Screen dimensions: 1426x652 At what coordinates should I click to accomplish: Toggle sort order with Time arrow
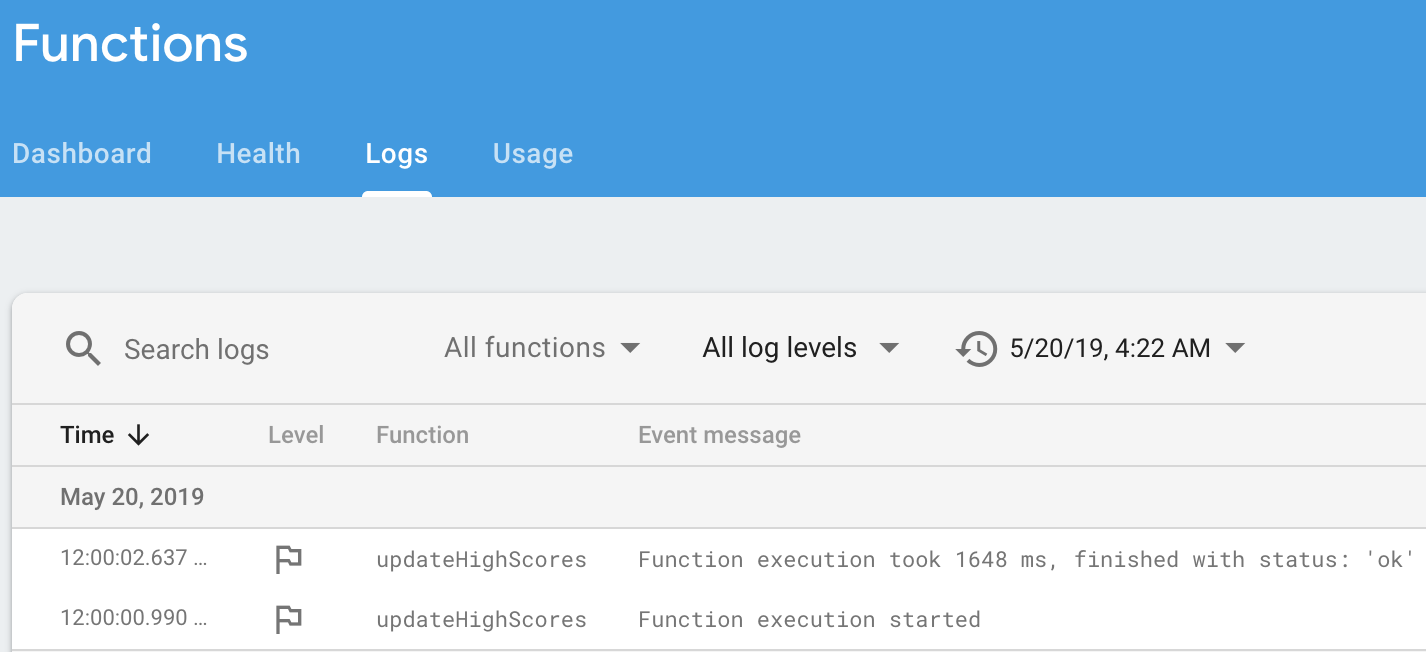click(139, 435)
